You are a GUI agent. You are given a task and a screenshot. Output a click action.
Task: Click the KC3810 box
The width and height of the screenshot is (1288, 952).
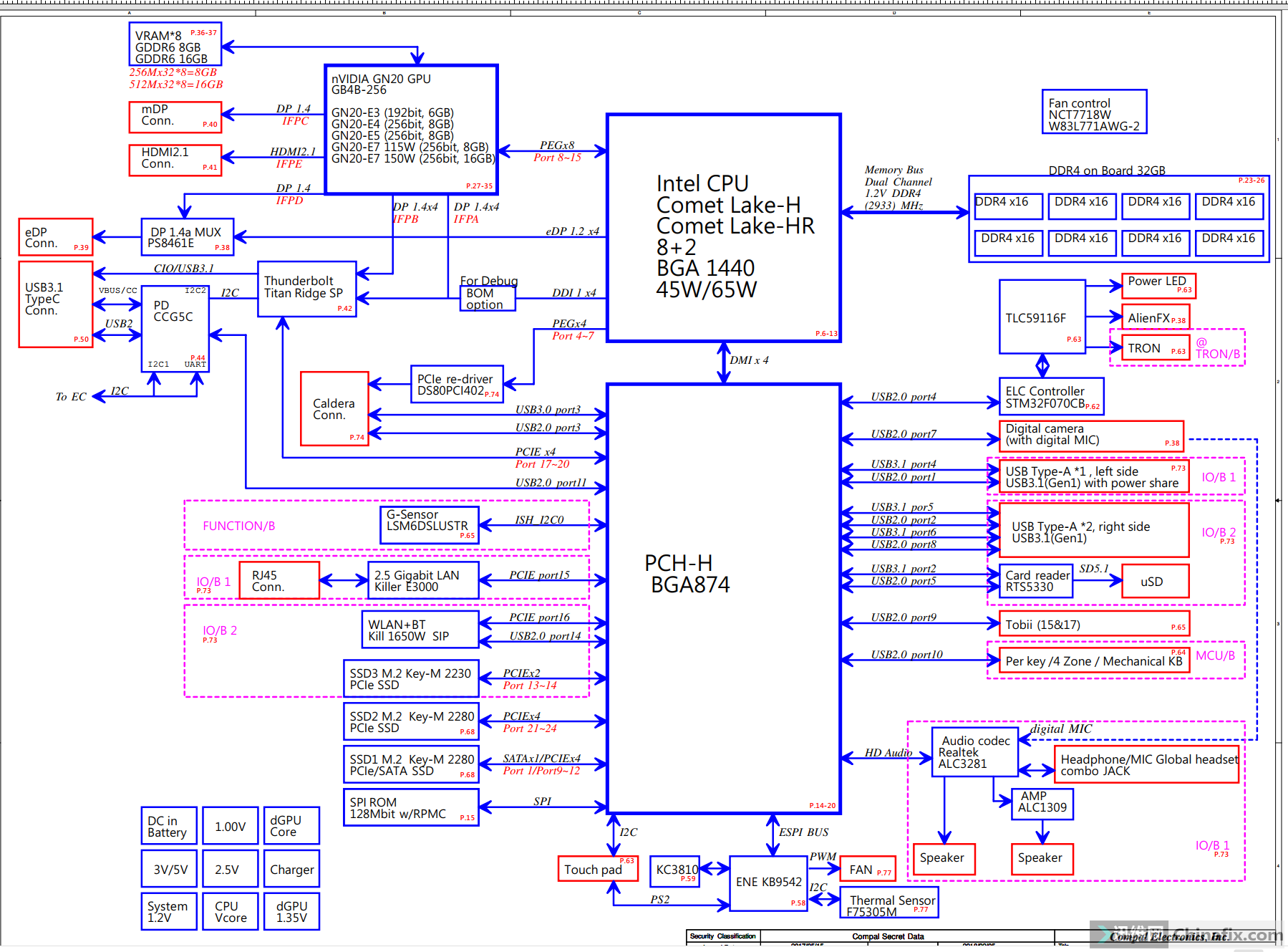(674, 870)
